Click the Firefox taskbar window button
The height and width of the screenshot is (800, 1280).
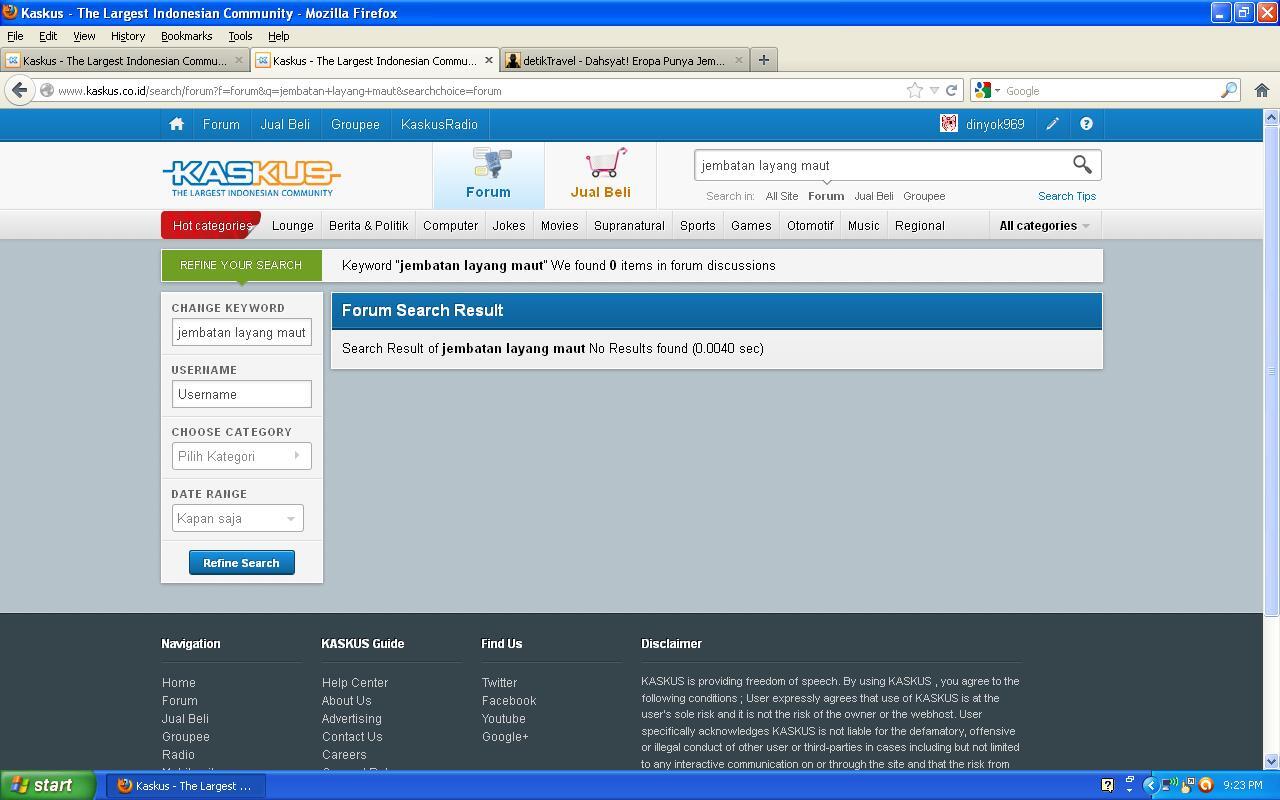[x=186, y=785]
